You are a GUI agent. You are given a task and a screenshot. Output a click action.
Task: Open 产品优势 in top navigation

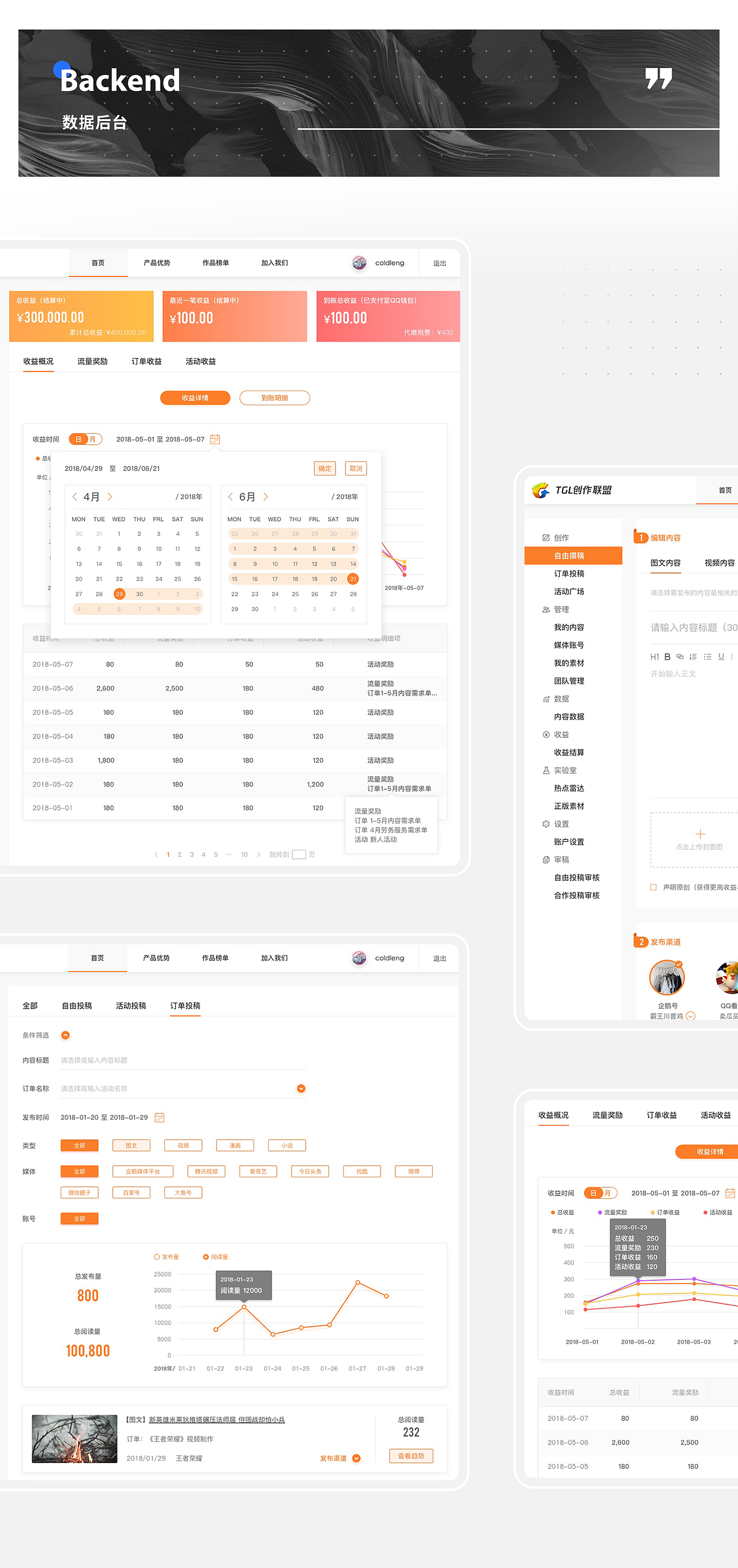click(157, 262)
